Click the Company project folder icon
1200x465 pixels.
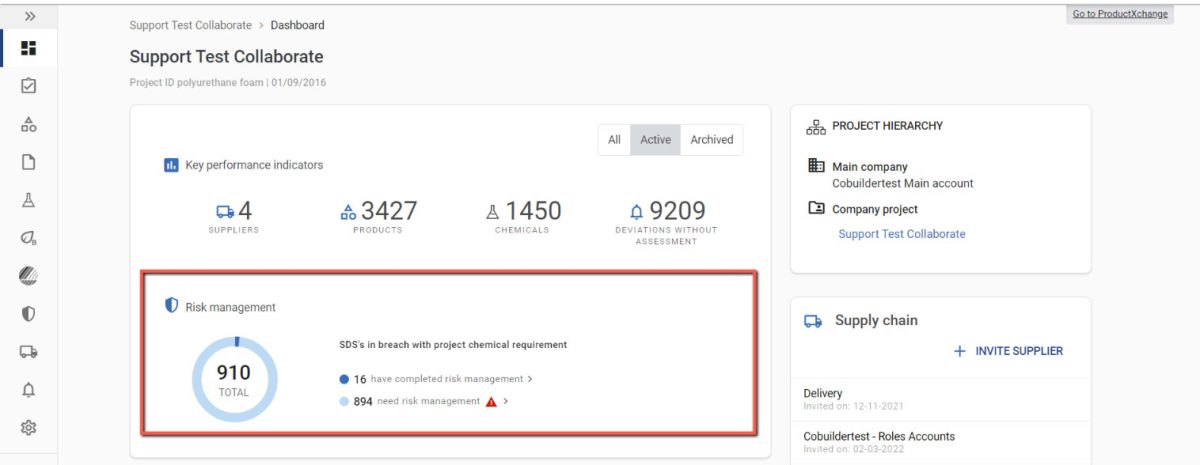(816, 209)
